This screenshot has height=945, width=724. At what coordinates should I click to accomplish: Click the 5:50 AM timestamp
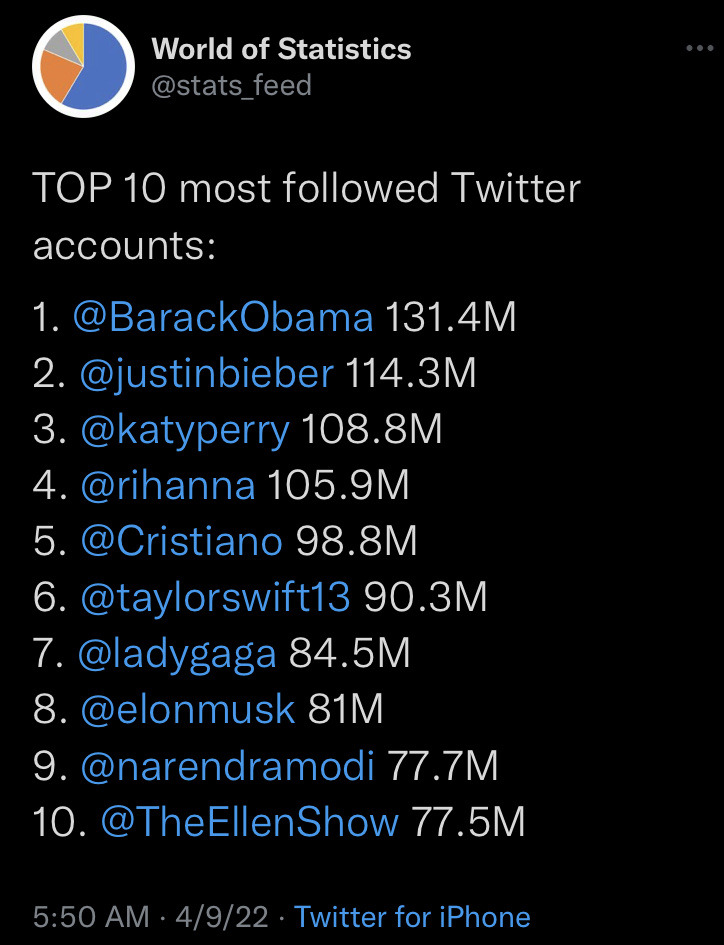tap(91, 917)
